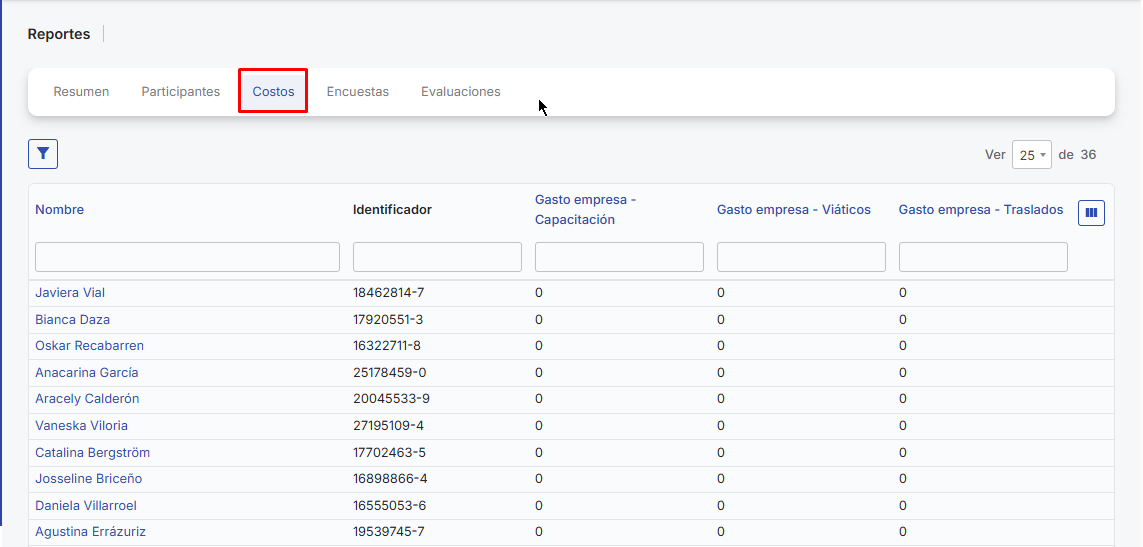
Task: Select the Costos tab
Action: tap(273, 92)
